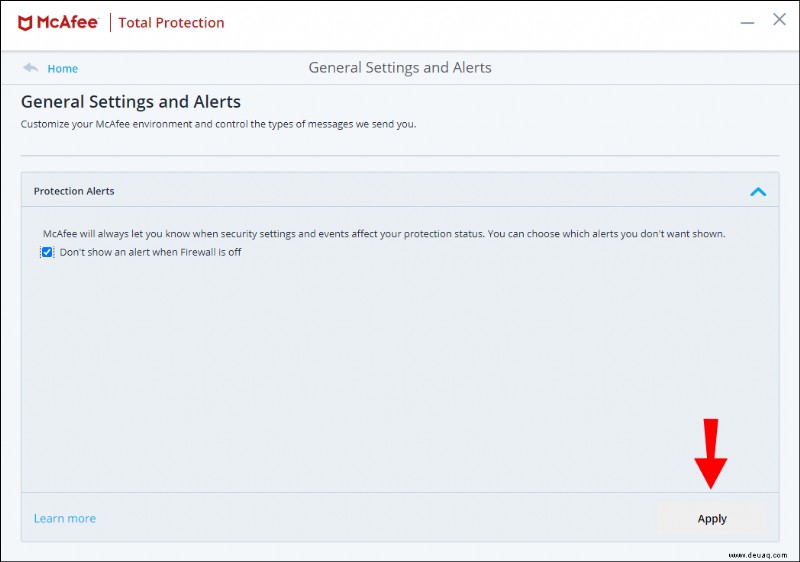Minimize the McAfee window
The width and height of the screenshot is (800, 562).
(x=747, y=22)
